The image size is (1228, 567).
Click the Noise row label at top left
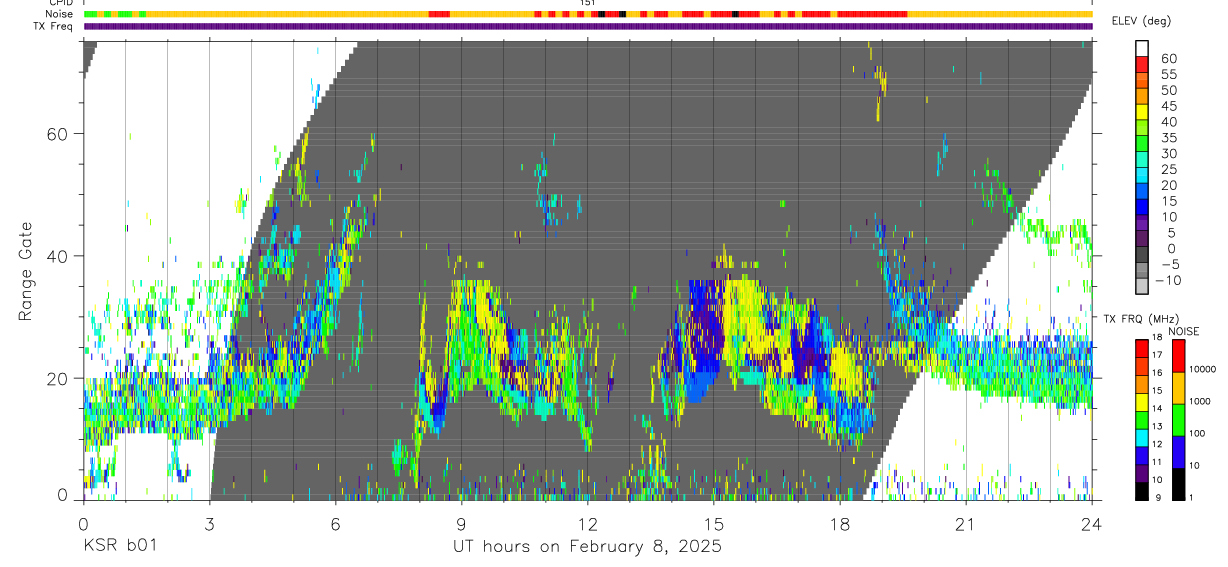pos(59,14)
